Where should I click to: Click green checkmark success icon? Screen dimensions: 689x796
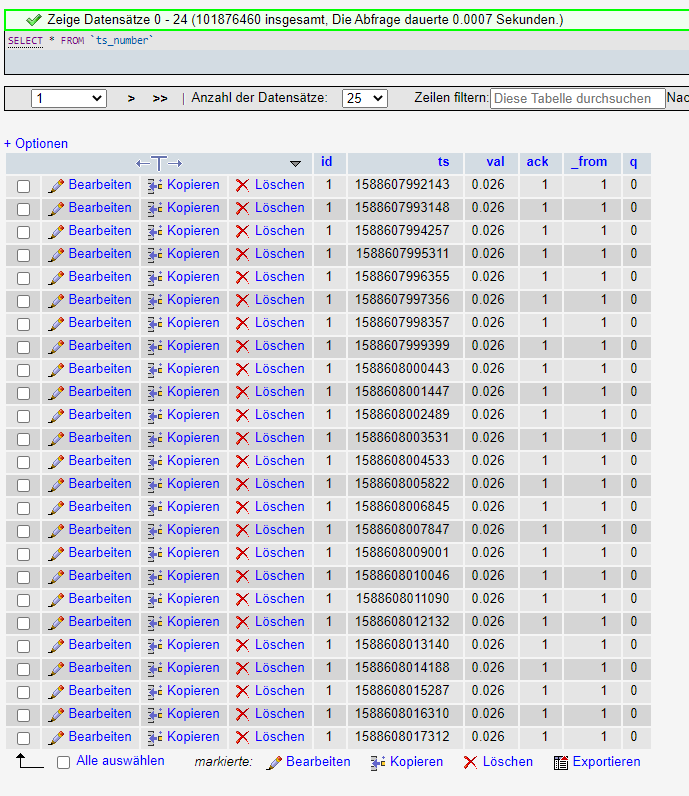[x=34, y=20]
